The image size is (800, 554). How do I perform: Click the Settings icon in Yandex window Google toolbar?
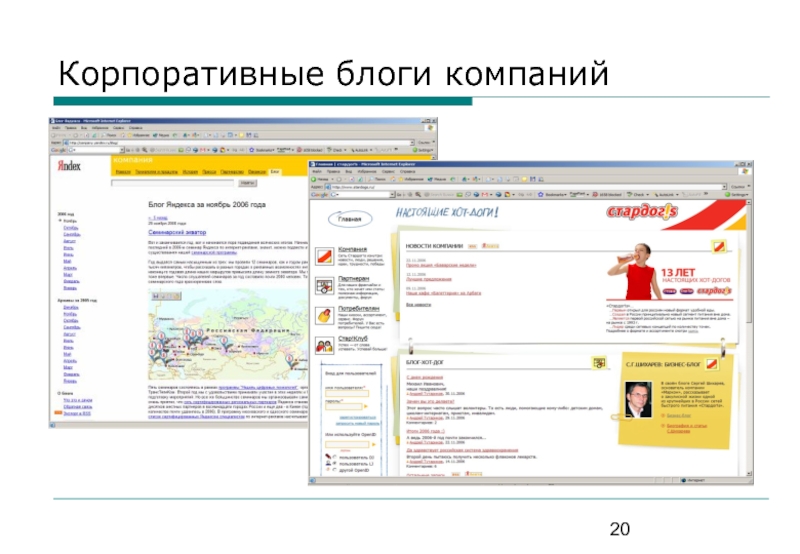(415, 150)
